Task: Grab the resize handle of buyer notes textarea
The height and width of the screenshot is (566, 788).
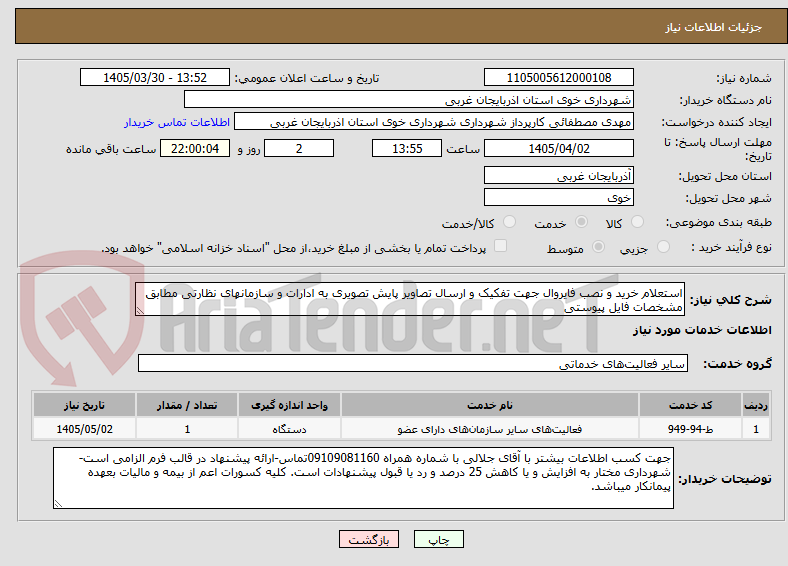Action: (x=58, y=503)
